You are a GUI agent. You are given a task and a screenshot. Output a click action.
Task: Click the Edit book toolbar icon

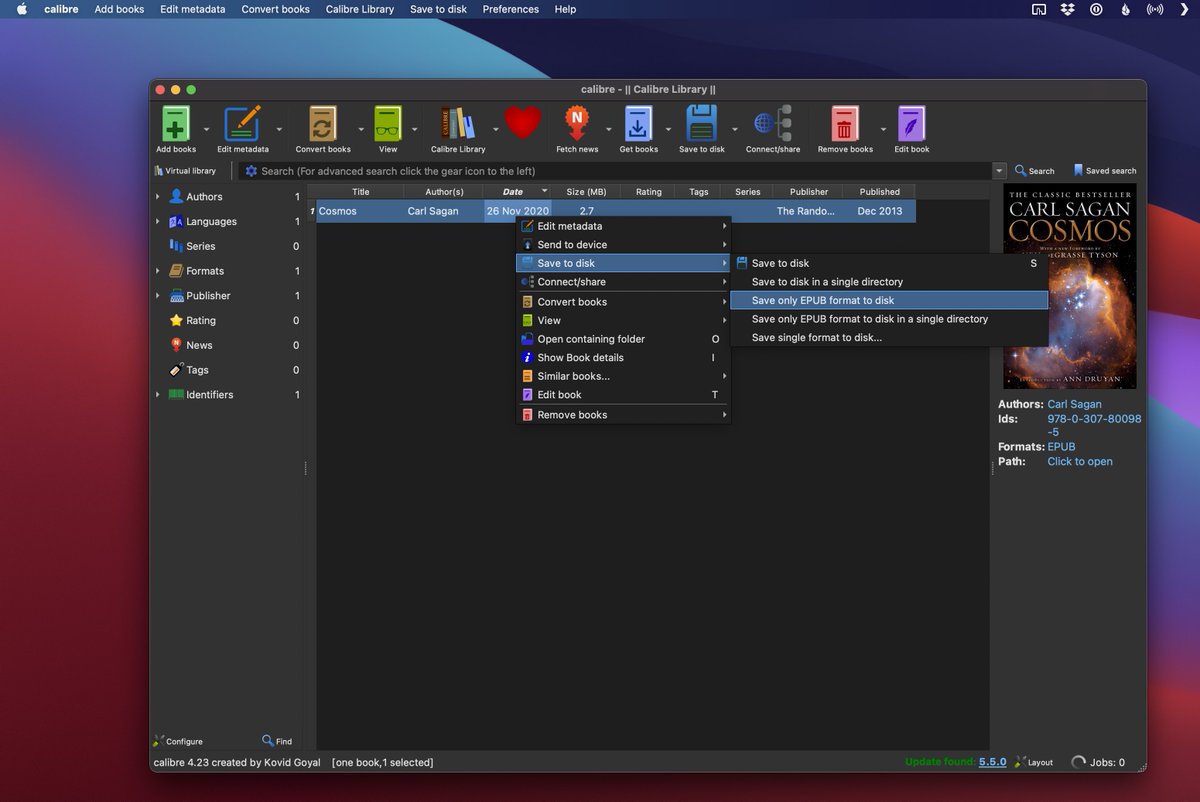(911, 124)
